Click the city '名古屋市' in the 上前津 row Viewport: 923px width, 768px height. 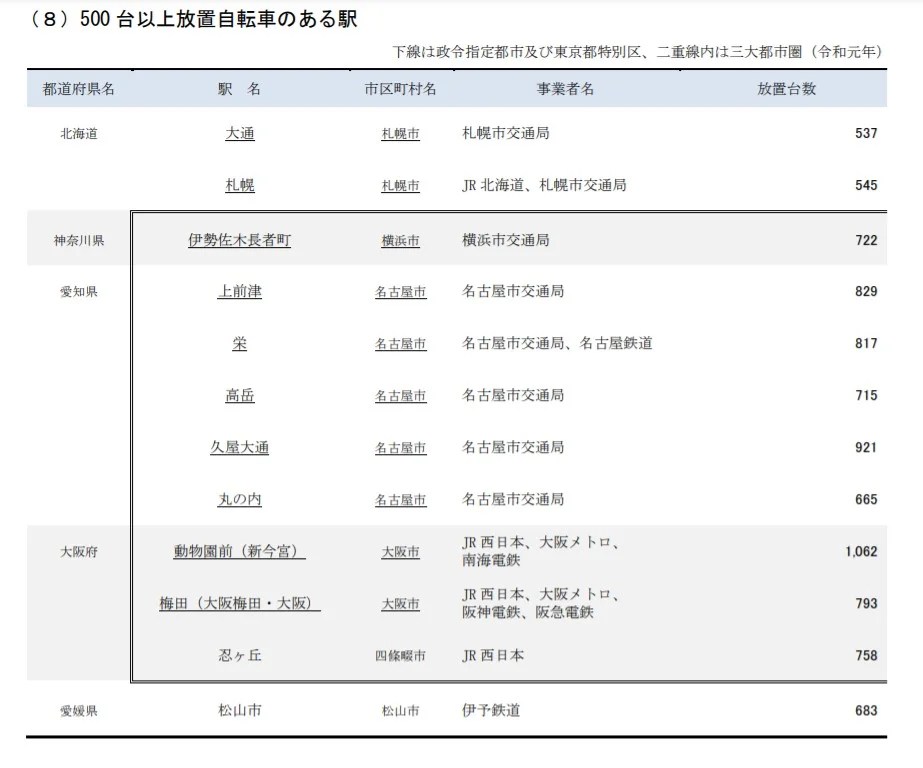tap(400, 292)
